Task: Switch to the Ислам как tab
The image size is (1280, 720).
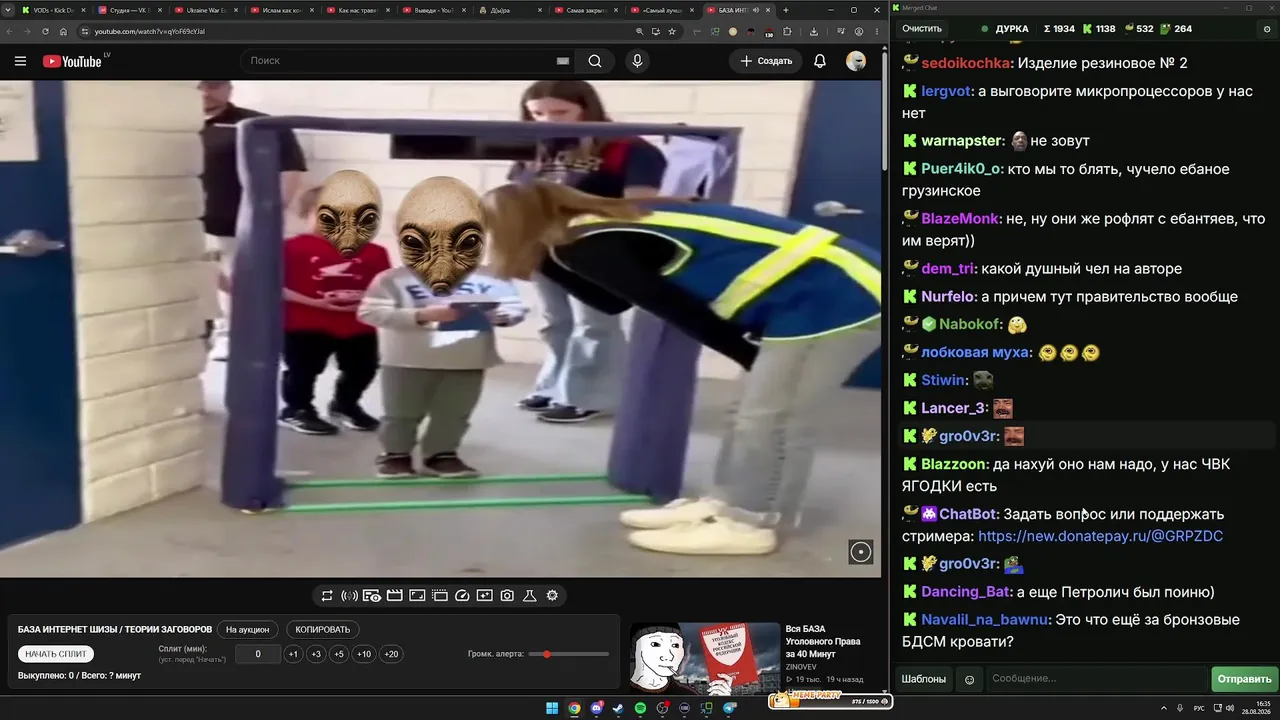Action: click(x=281, y=10)
